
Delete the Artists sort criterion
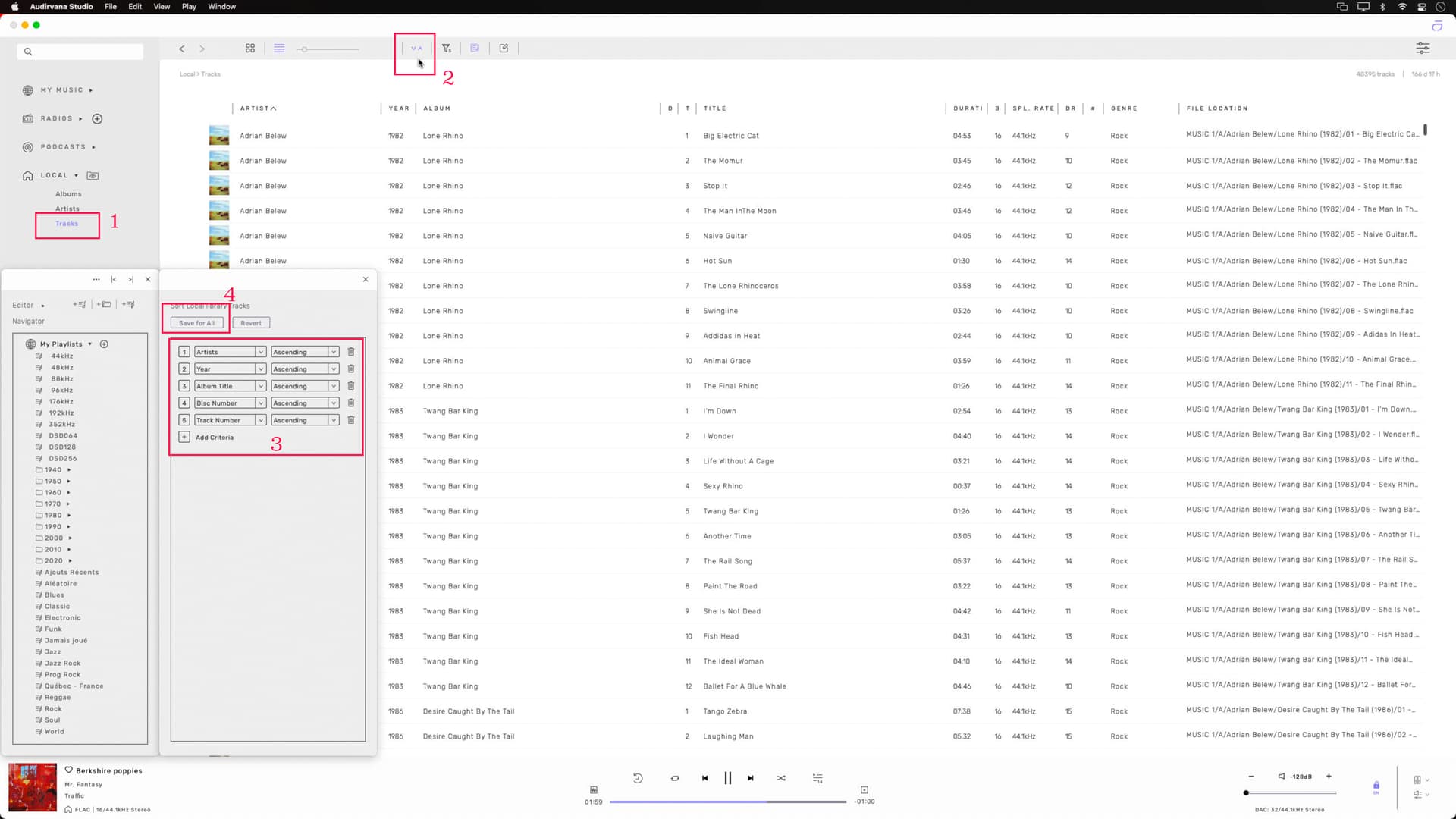pos(351,352)
